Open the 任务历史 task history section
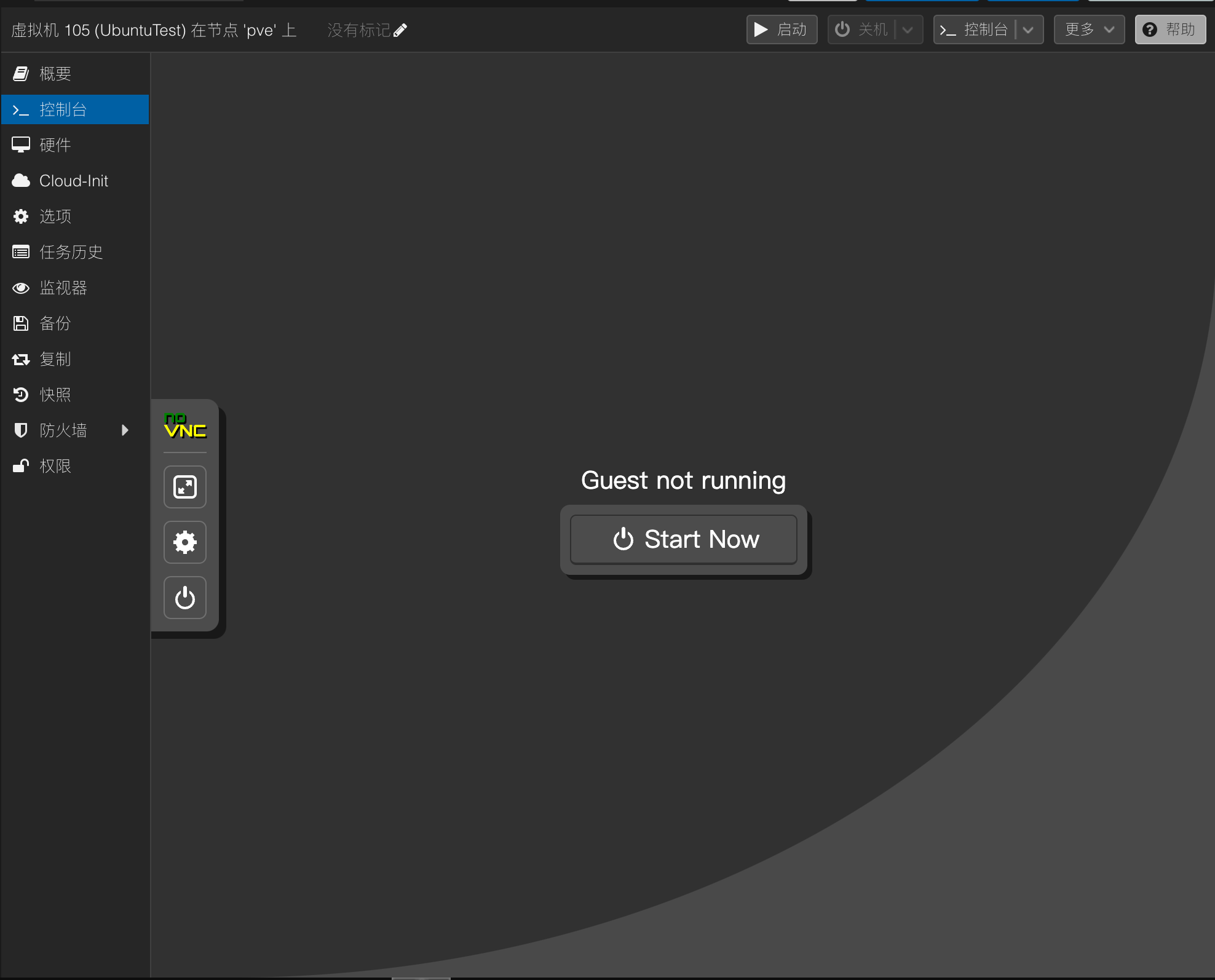Image resolution: width=1215 pixels, height=980 pixels. point(71,252)
